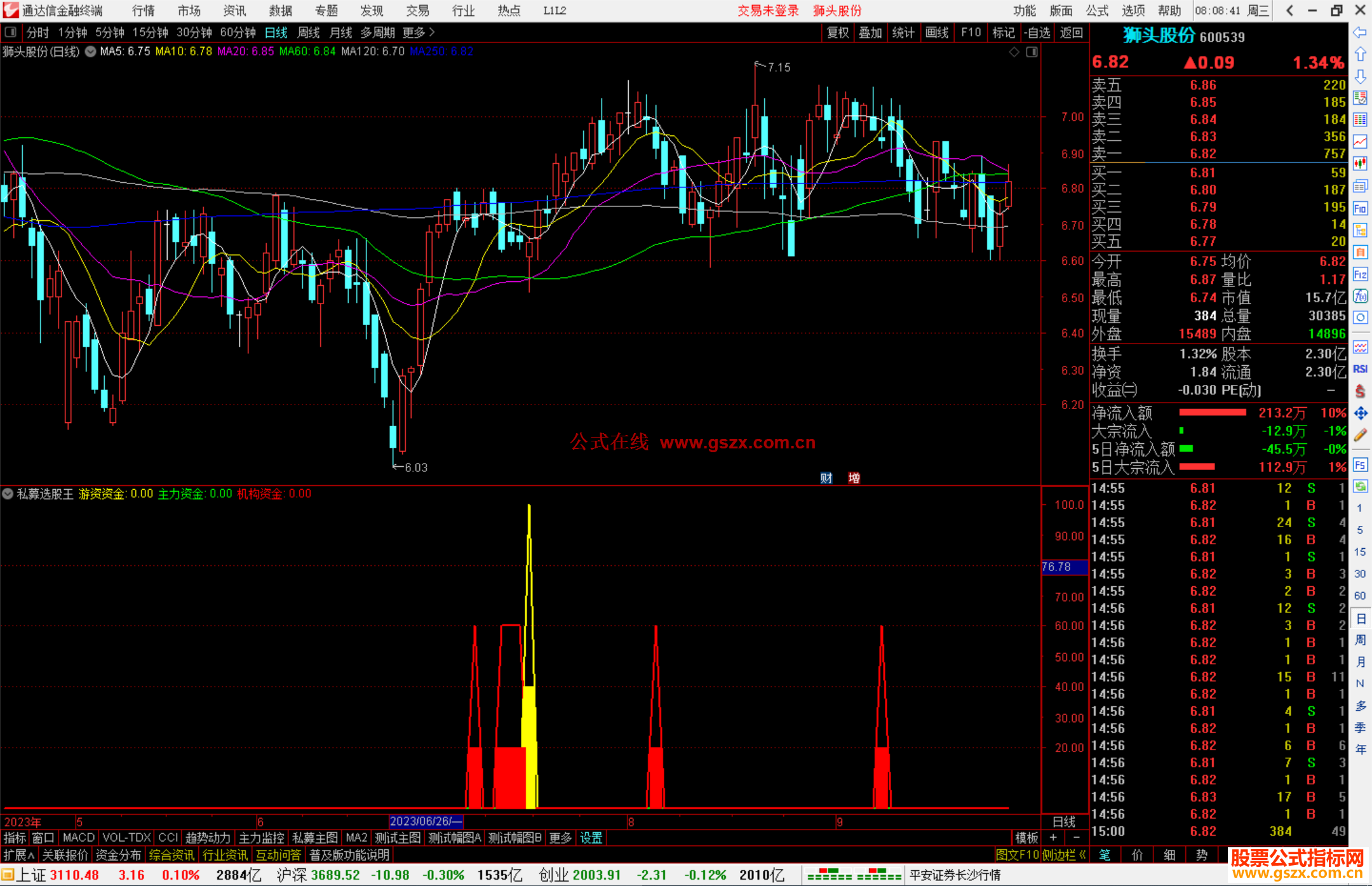The height and width of the screenshot is (886, 1372).
Task: Open the 公式 menu
Action: 1096,11
